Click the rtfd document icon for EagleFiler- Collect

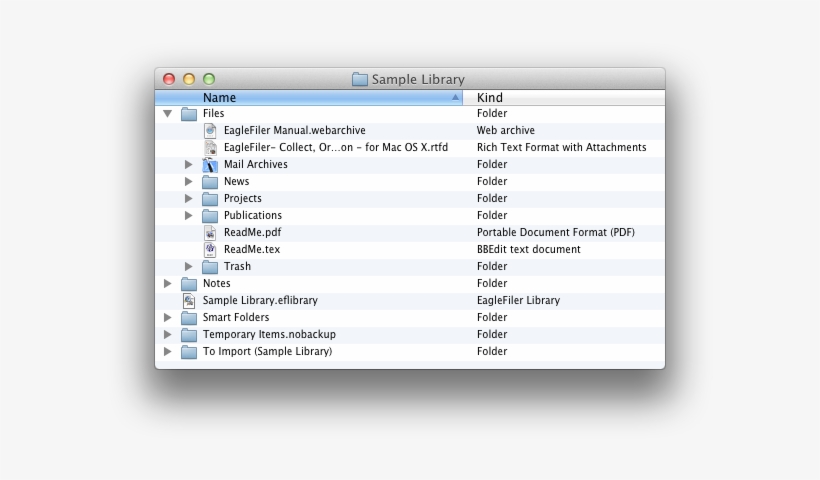pyautogui.click(x=210, y=147)
